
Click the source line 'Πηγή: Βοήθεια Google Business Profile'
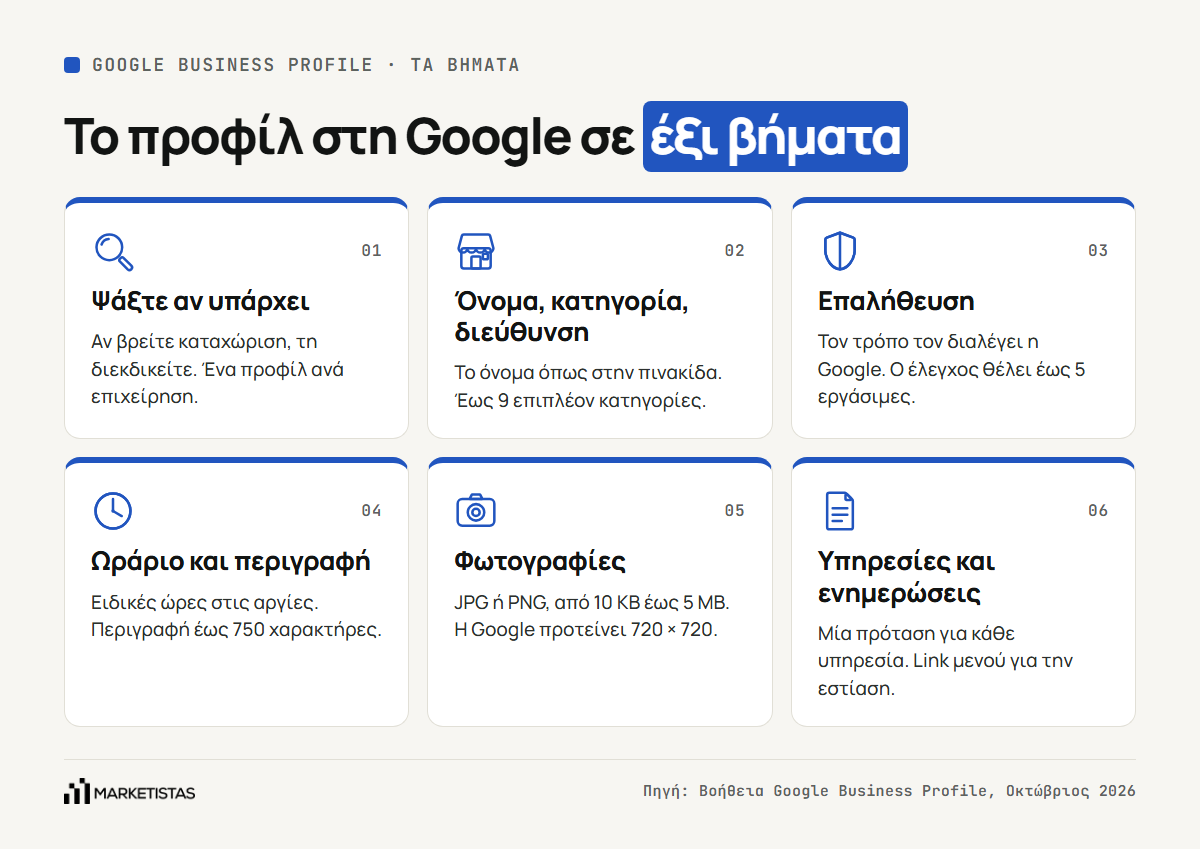point(816,791)
